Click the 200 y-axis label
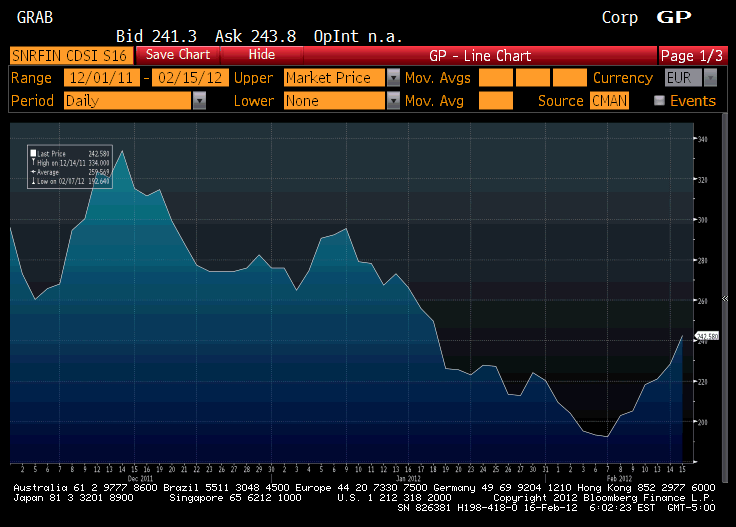Image resolution: width=736 pixels, height=527 pixels. [702, 422]
